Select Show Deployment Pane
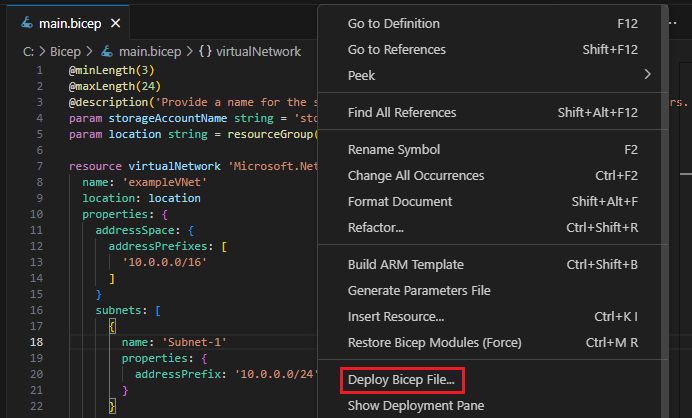The image size is (692, 418). point(493,406)
